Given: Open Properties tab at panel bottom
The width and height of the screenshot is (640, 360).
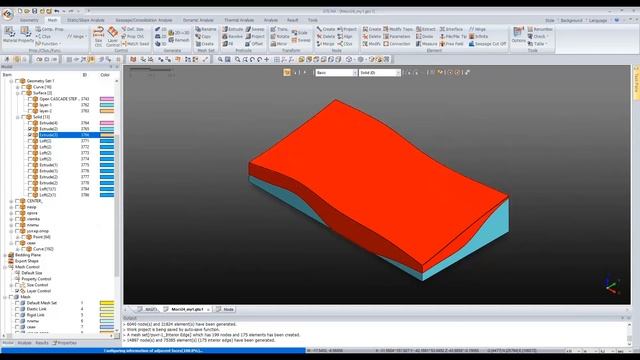Looking at the screenshot, I should pos(64,343).
